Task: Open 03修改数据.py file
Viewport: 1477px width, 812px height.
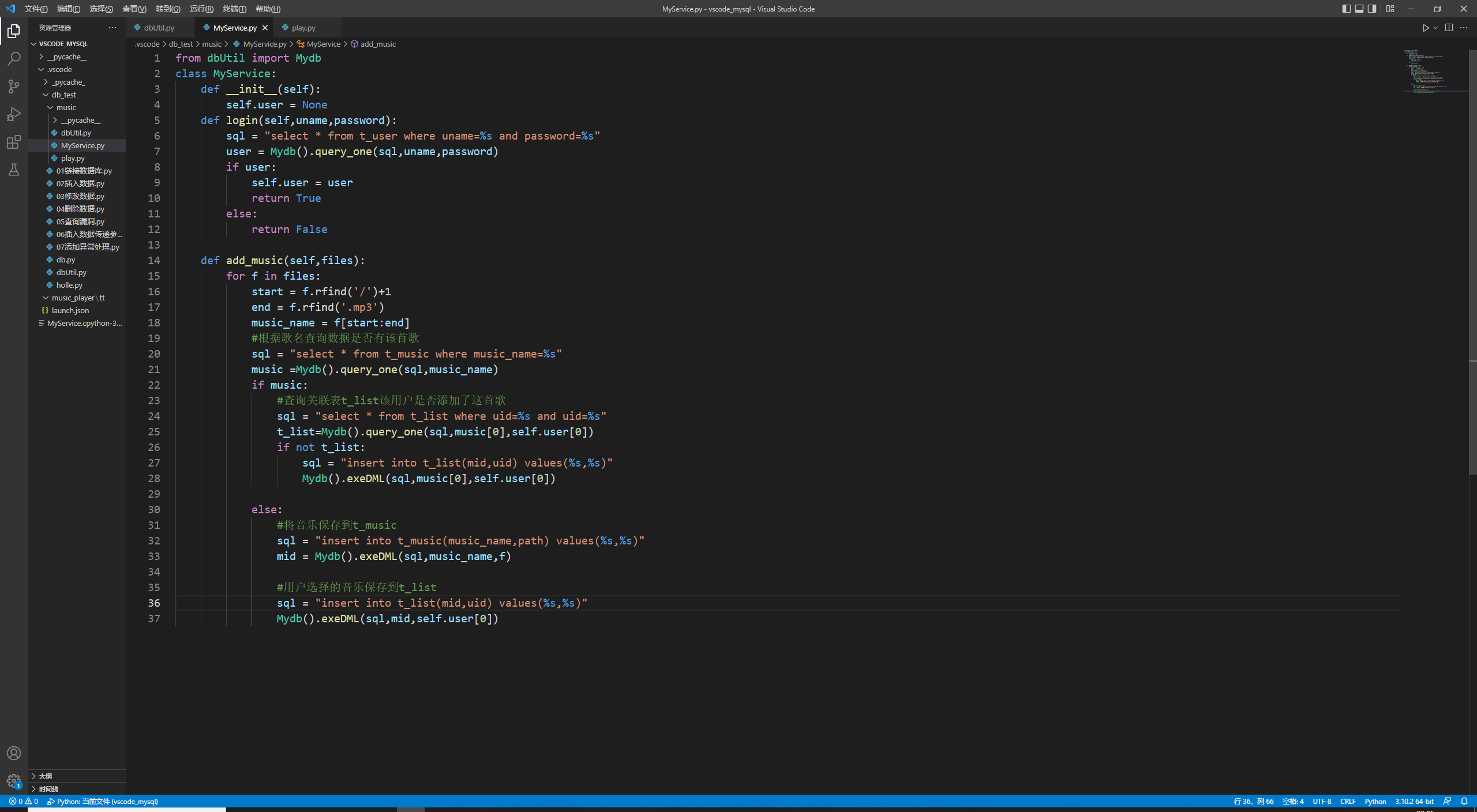Action: pos(77,196)
